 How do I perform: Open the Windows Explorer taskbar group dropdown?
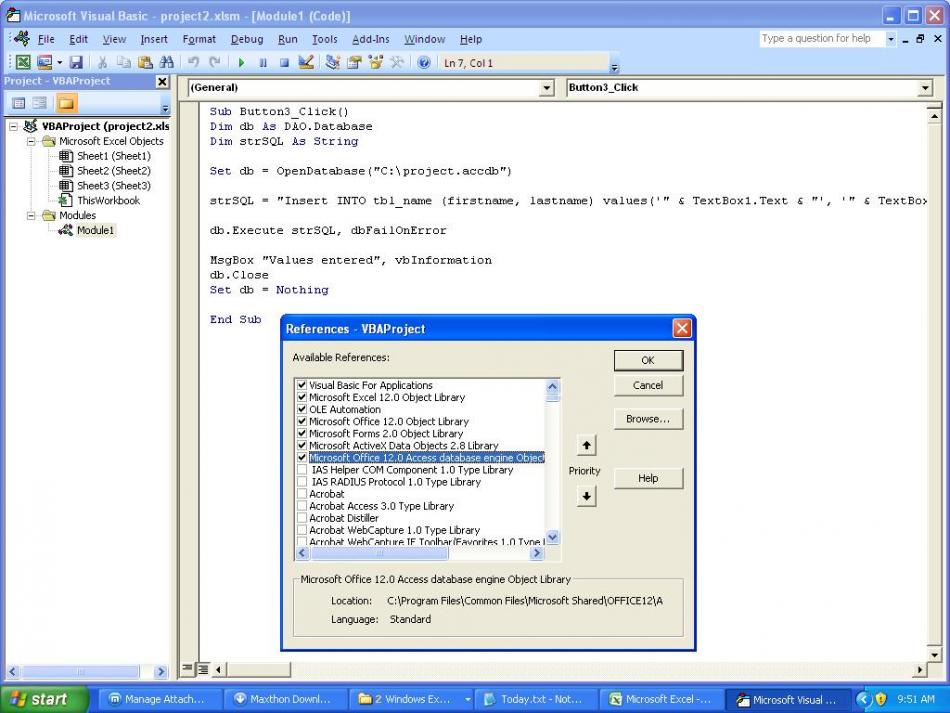click(468, 699)
